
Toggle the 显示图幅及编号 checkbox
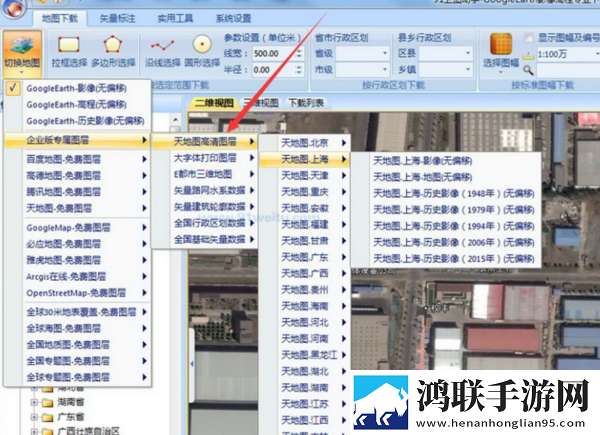coord(528,37)
